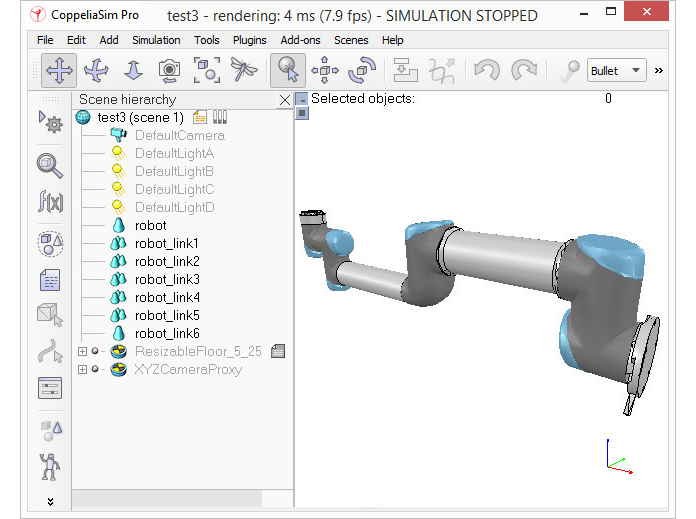Open the Bullet physics engine dropdown

(x=616, y=71)
